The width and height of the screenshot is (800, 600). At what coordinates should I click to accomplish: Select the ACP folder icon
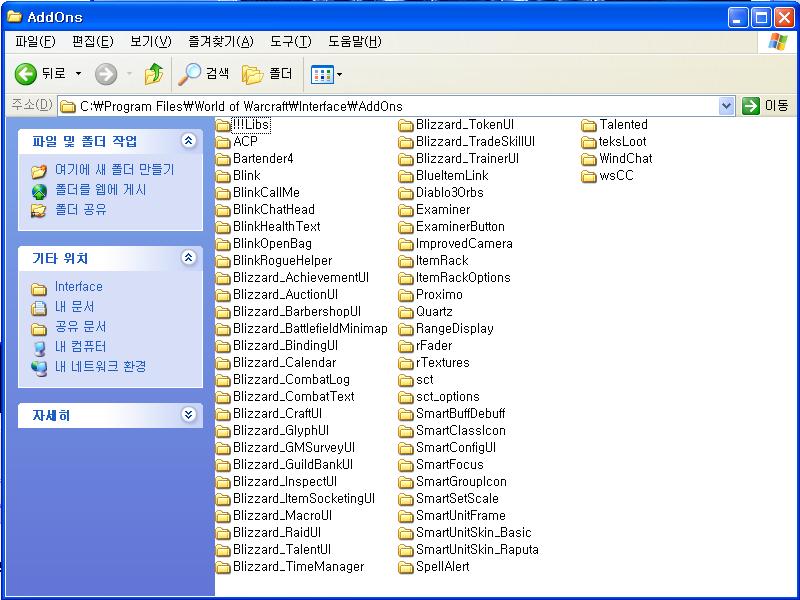[x=223, y=142]
